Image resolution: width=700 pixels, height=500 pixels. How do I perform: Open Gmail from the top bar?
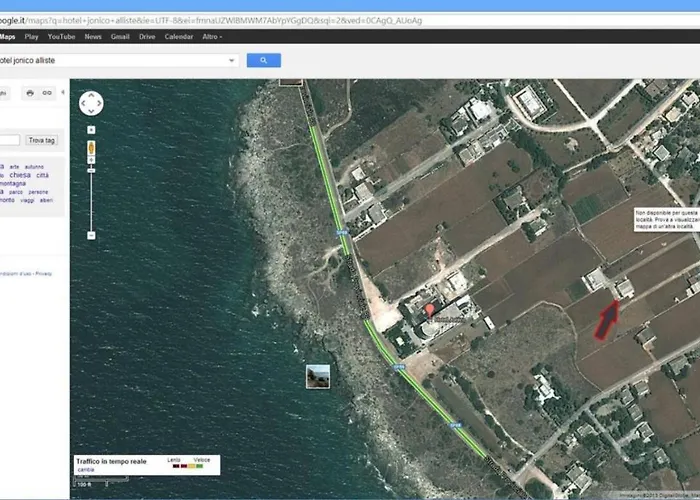pos(119,37)
